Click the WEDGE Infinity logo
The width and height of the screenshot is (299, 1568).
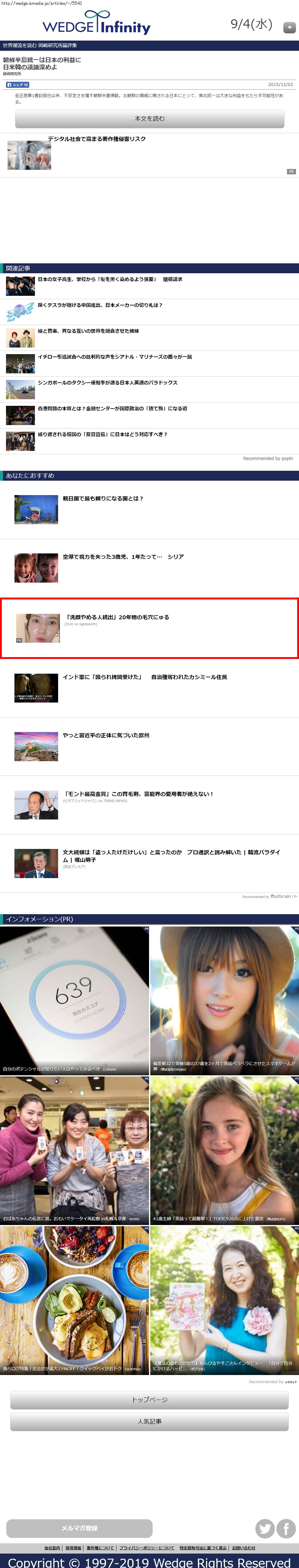[x=96, y=23]
